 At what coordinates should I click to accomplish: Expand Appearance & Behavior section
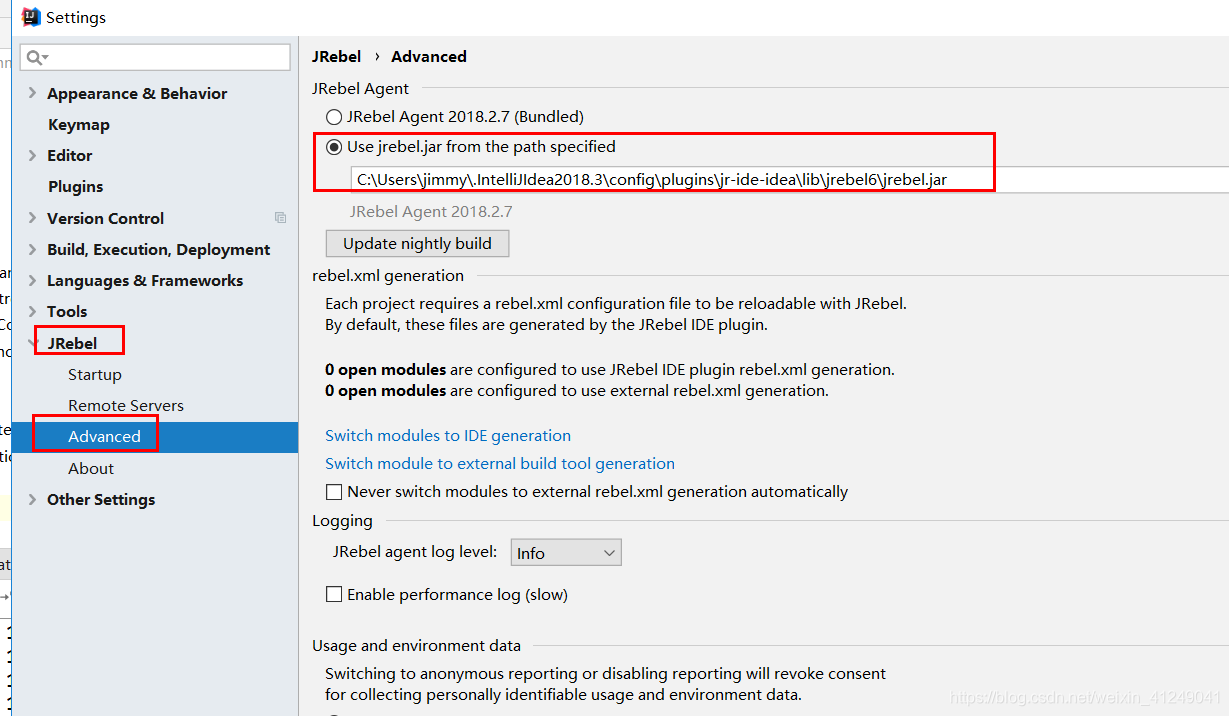click(x=33, y=93)
